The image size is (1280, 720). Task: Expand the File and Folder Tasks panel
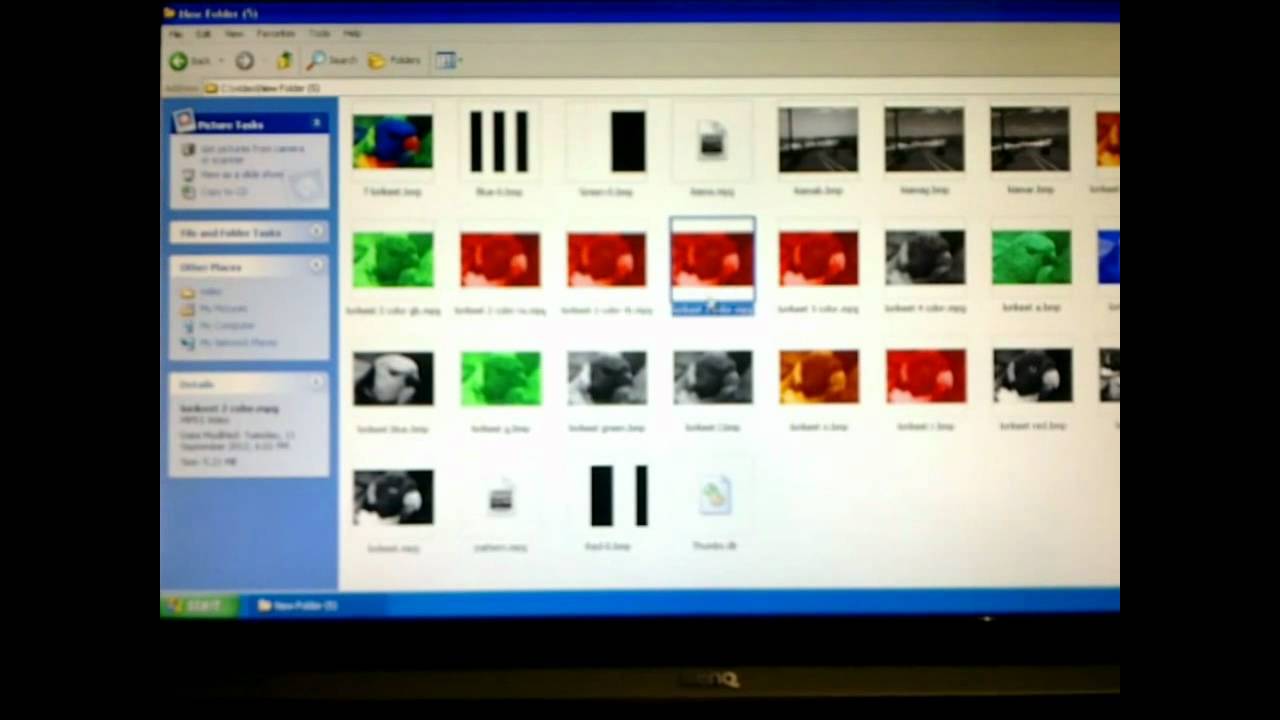[317, 232]
